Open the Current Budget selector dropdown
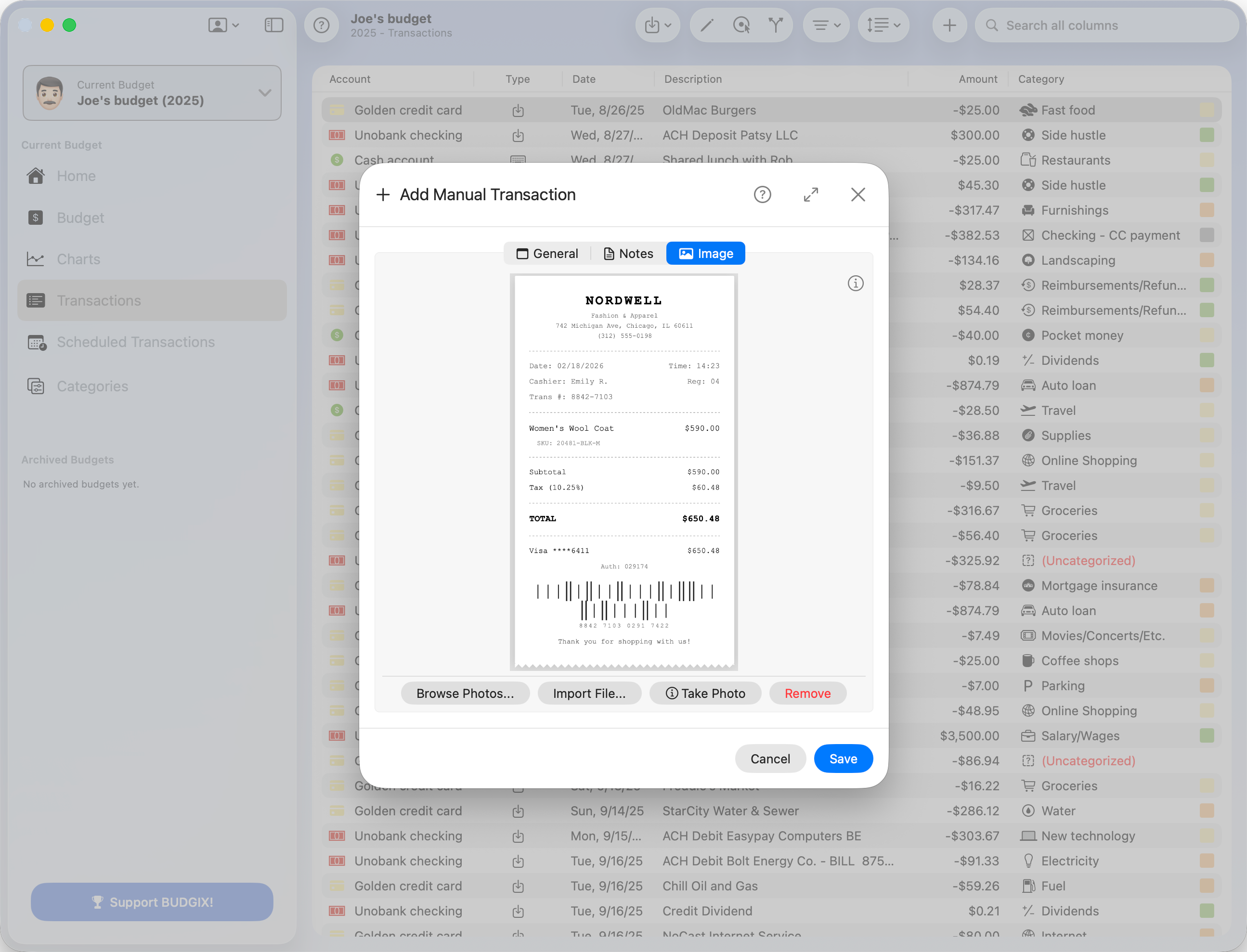Viewport: 1247px width, 952px height. point(152,93)
